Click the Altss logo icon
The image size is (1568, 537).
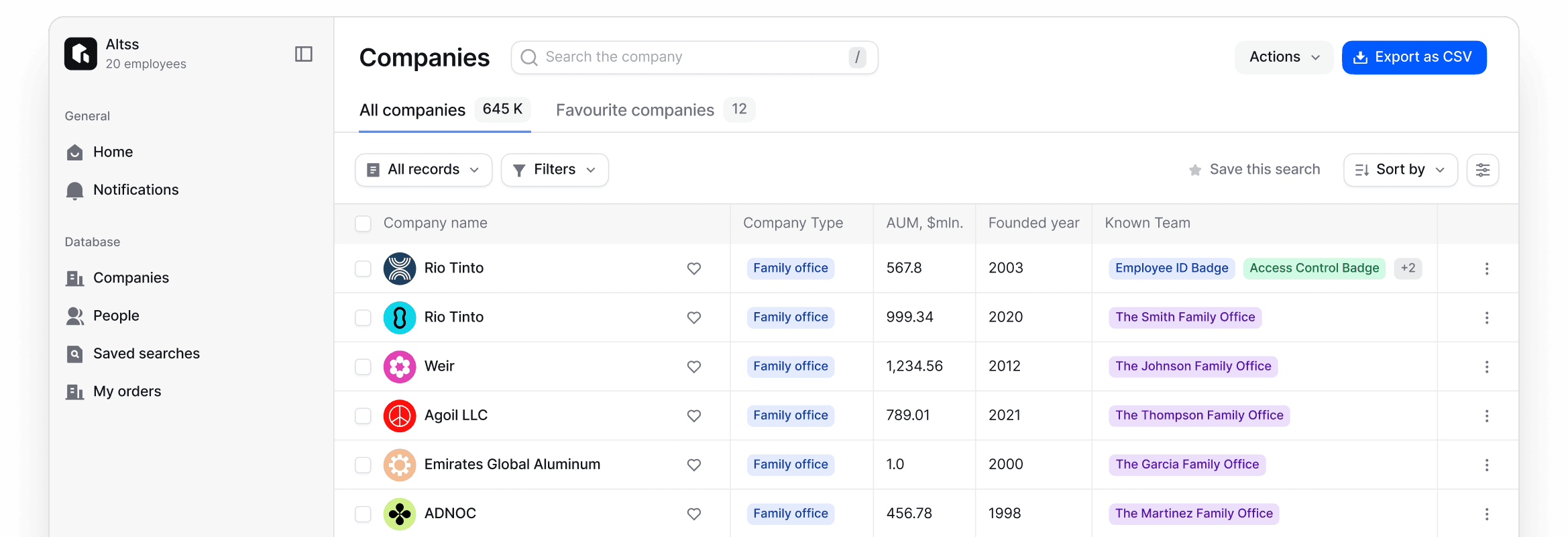80,54
